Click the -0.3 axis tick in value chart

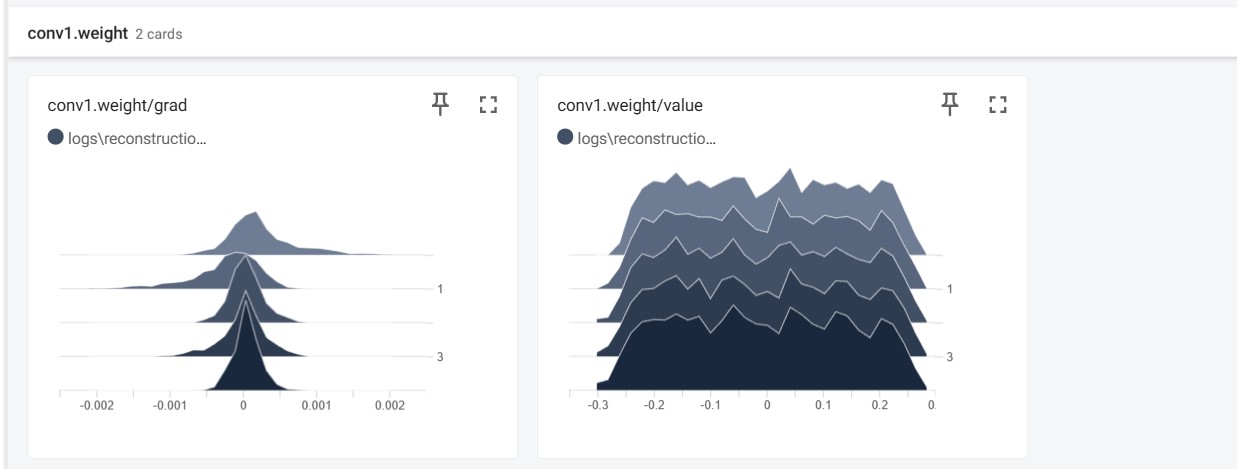click(x=598, y=406)
